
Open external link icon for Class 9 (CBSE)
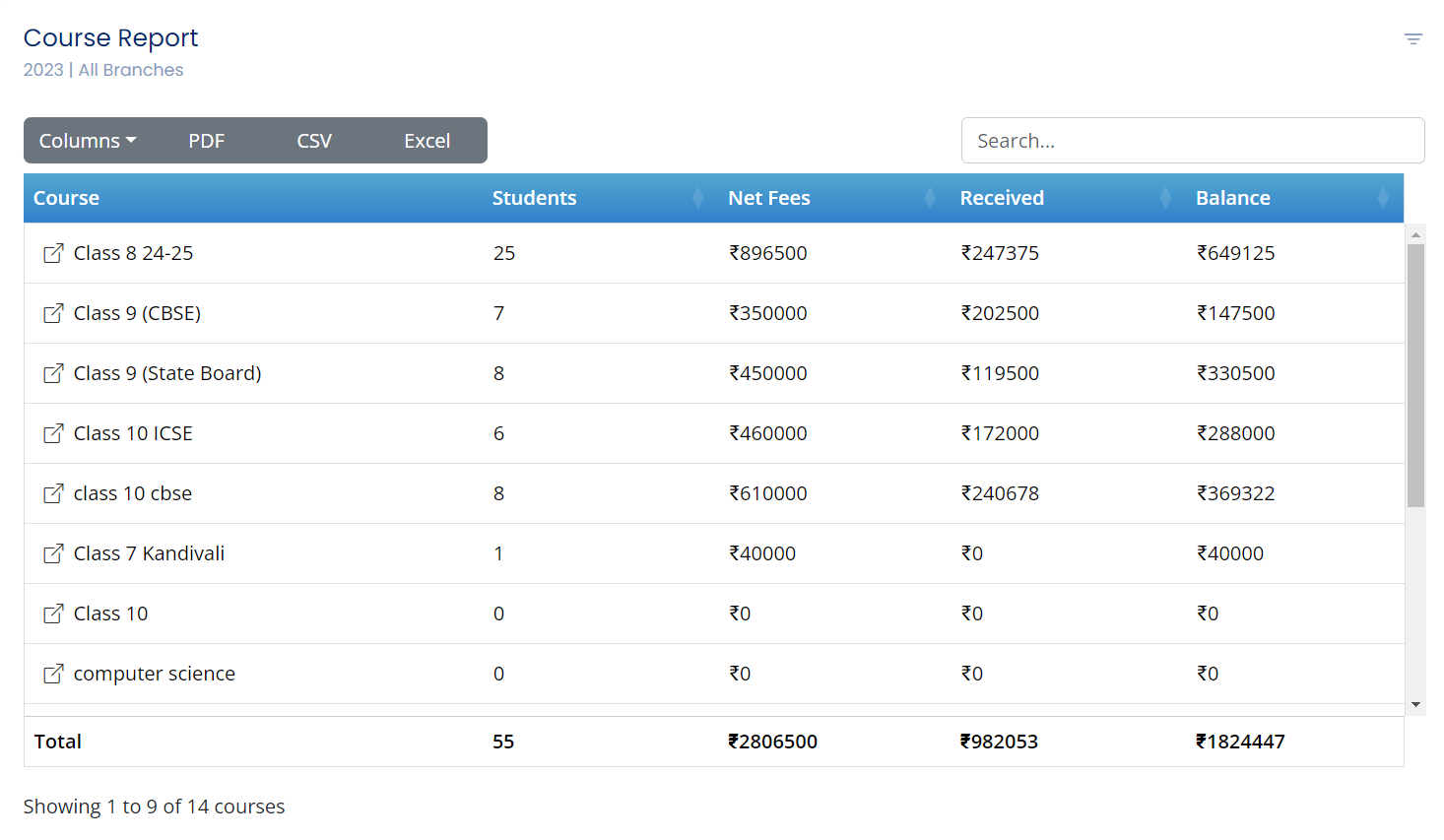(53, 313)
